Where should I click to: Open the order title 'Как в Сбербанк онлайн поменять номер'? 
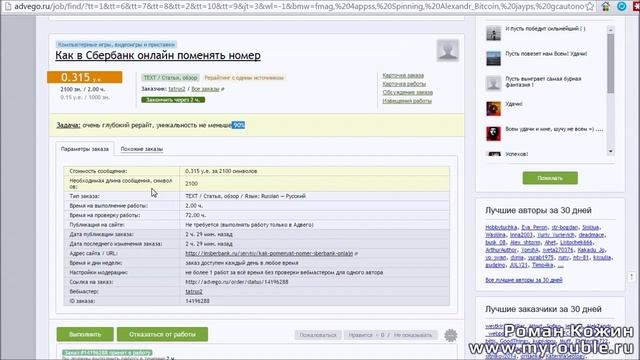[158, 56]
